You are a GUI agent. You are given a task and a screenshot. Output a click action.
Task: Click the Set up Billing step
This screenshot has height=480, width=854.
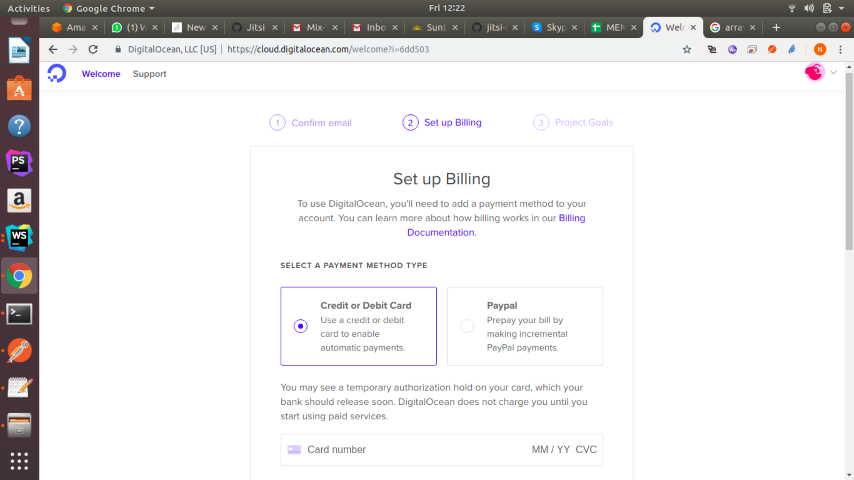pos(442,123)
